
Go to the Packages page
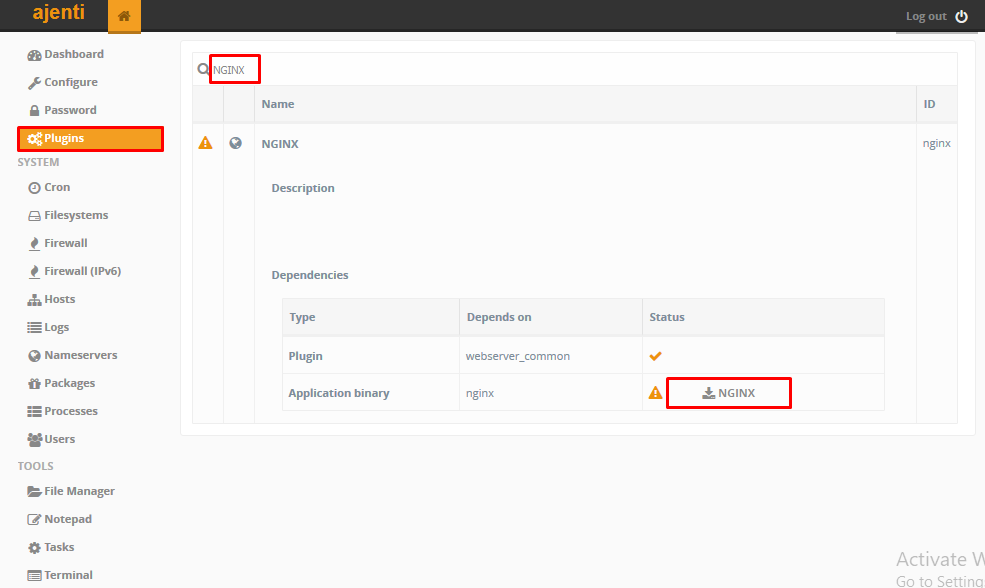pos(69,383)
